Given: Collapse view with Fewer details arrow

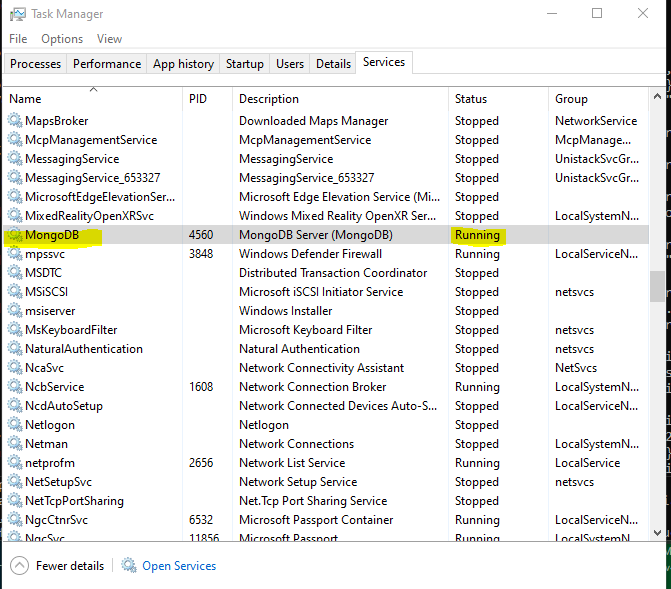Looking at the screenshot, I should (19, 566).
